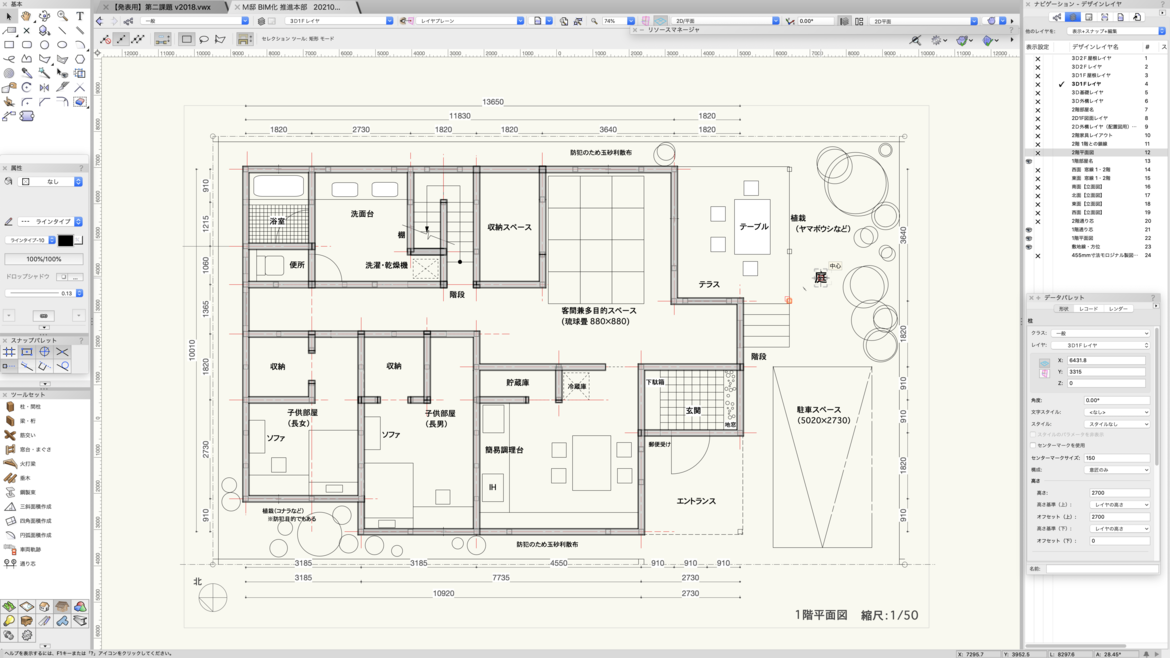Open the zoom percentage 74% dropdown
This screenshot has width=1170, height=658.
(x=631, y=21)
